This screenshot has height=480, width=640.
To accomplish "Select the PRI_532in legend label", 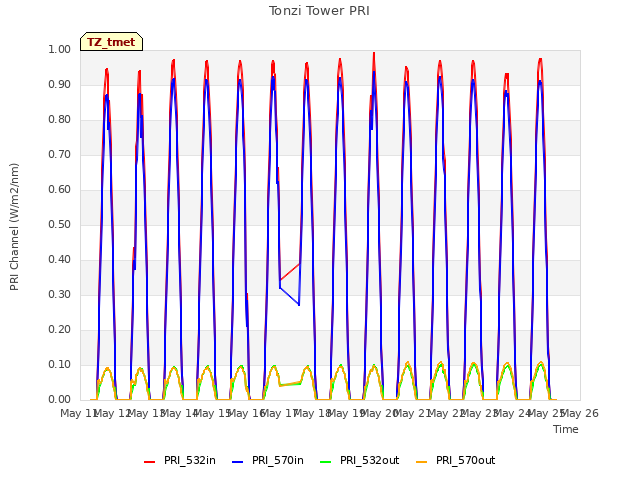I will tap(190, 460).
